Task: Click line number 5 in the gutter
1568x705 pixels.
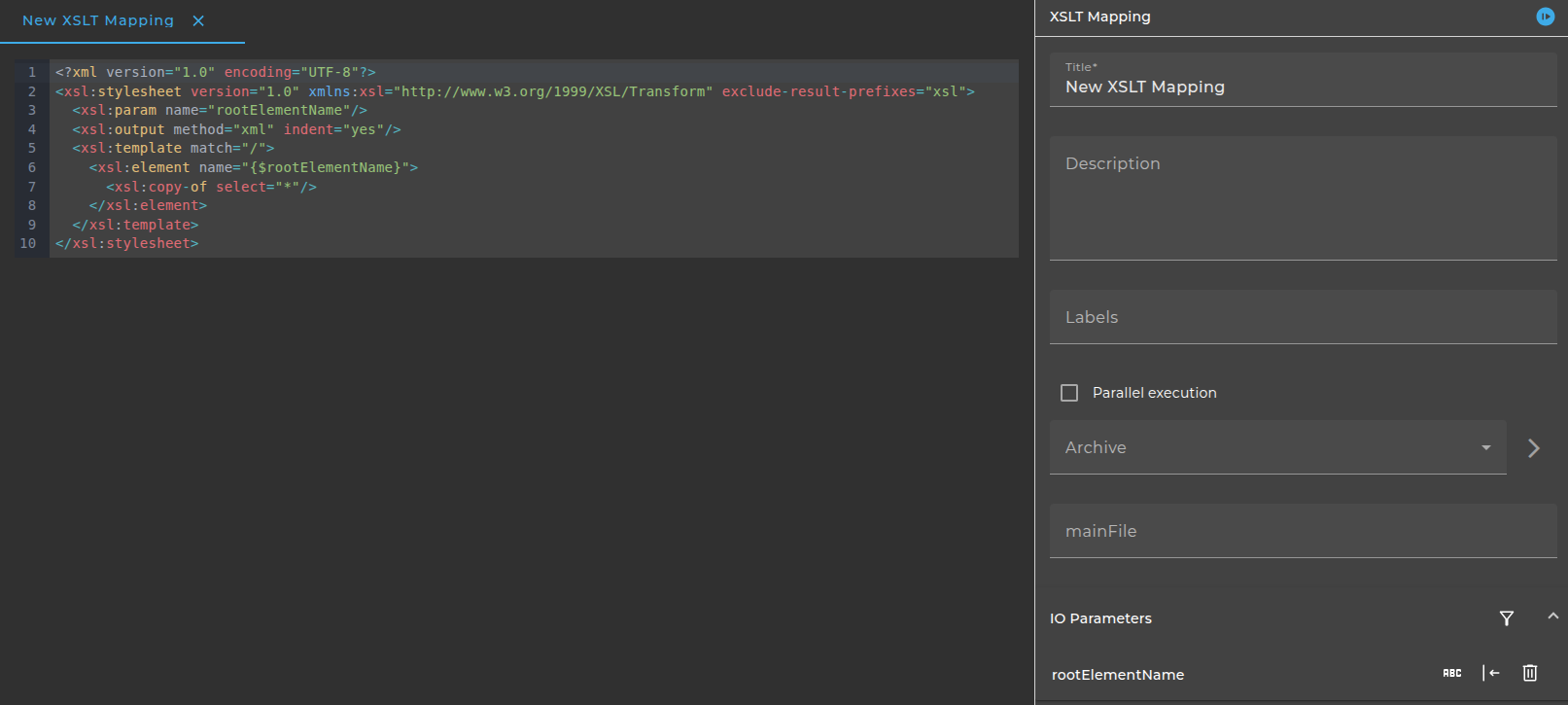Action: tap(31, 148)
